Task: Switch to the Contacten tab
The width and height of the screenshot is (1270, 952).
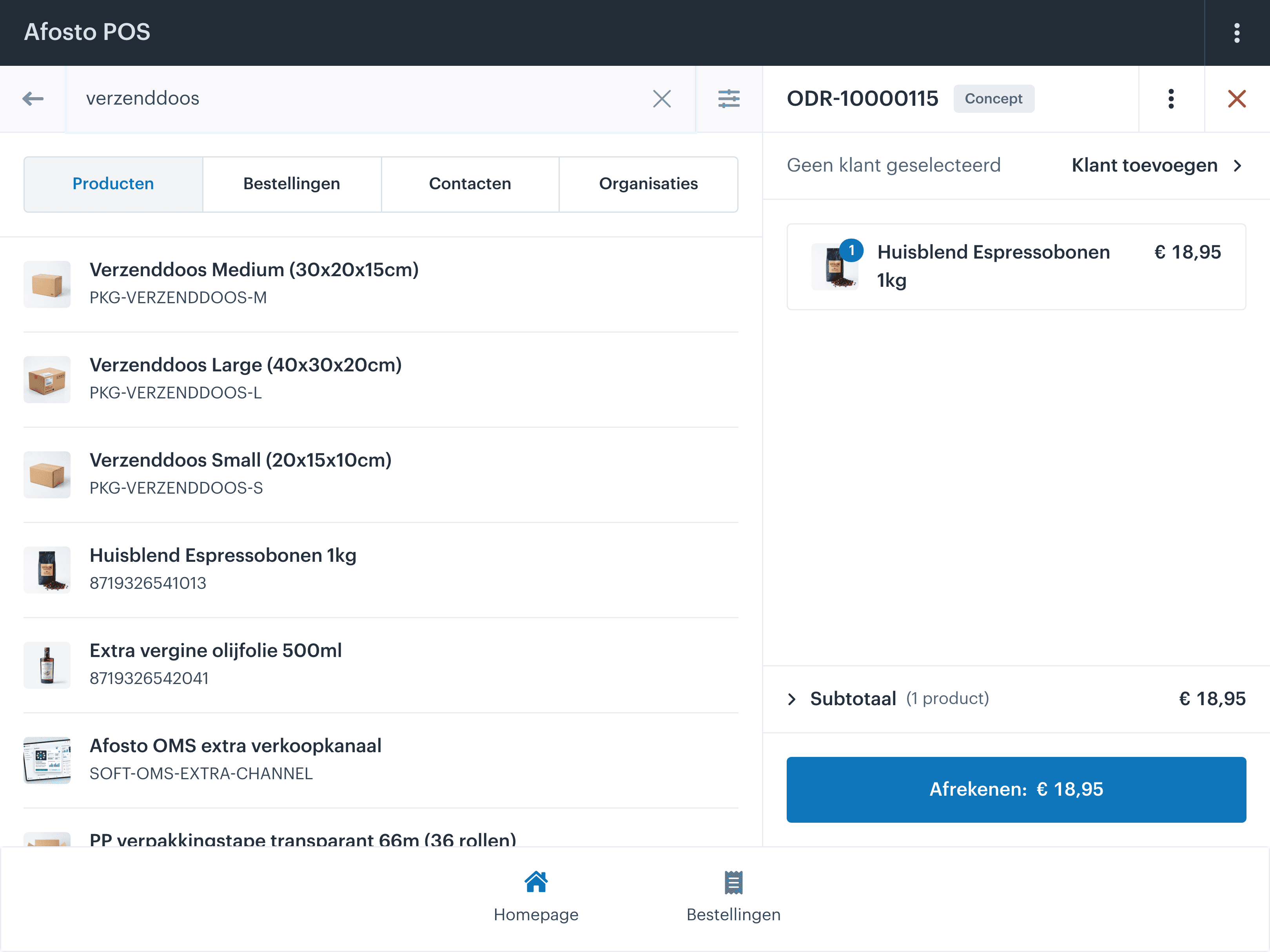Action: tap(470, 184)
